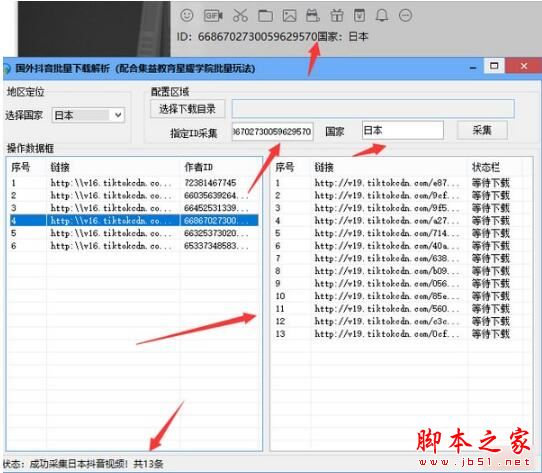Screen dimensions: 542x473
Task: Click the GIF icon in chat toolbar
Action: pyautogui.click(x=213, y=16)
